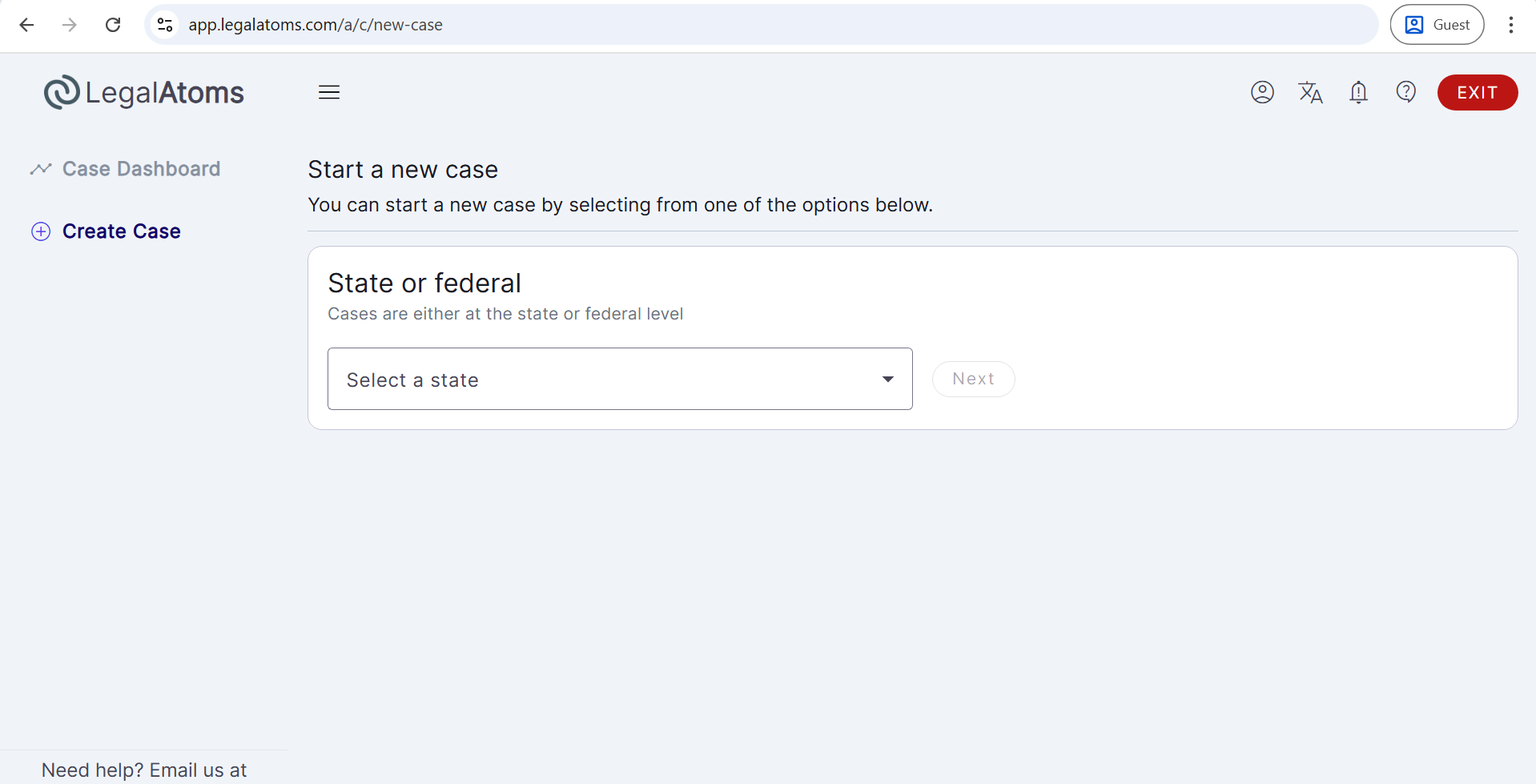Image resolution: width=1536 pixels, height=784 pixels.
Task: Click the LegalAtoms logo
Action: [x=144, y=93]
